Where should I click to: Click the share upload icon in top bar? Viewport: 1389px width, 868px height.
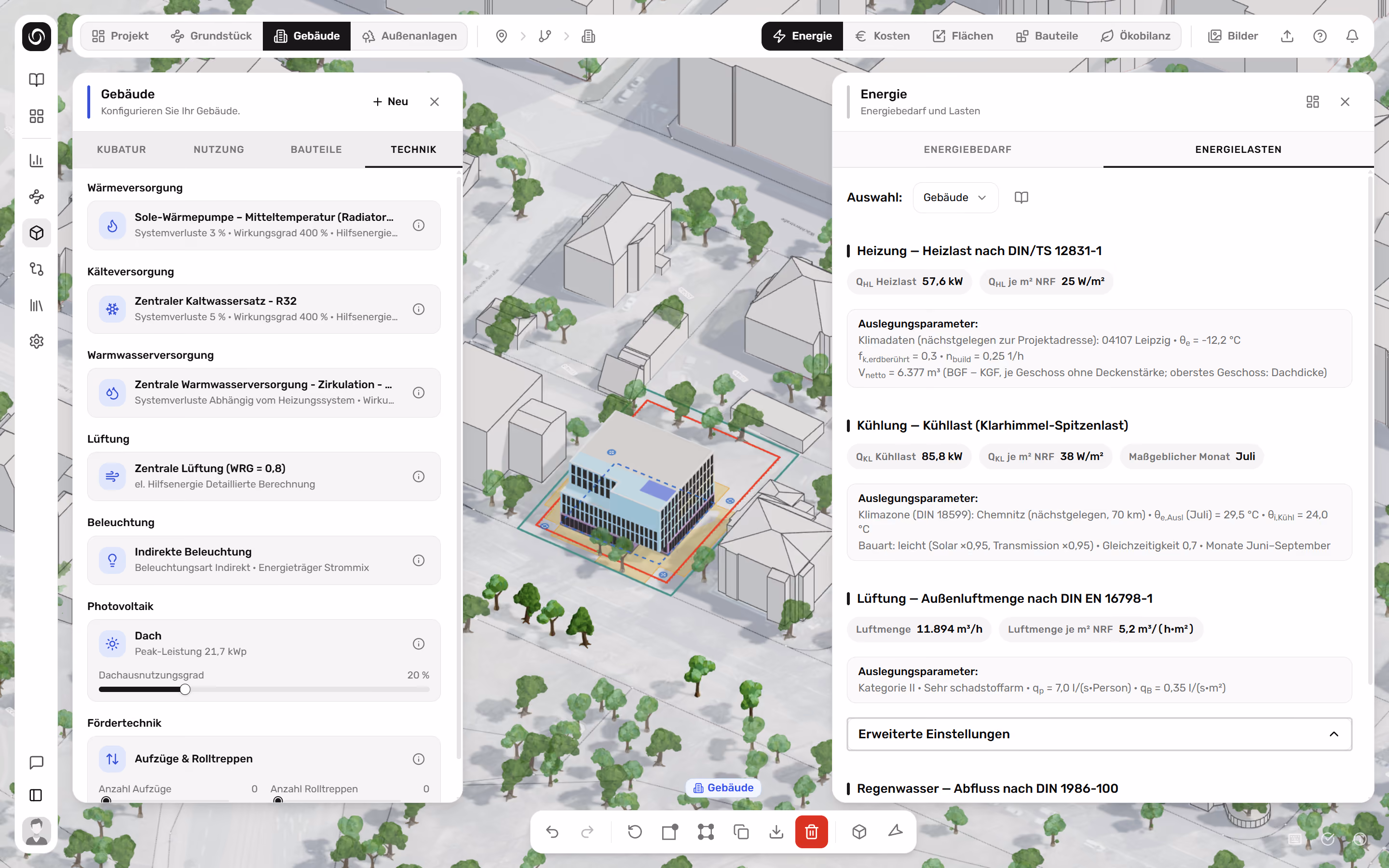click(x=1287, y=36)
